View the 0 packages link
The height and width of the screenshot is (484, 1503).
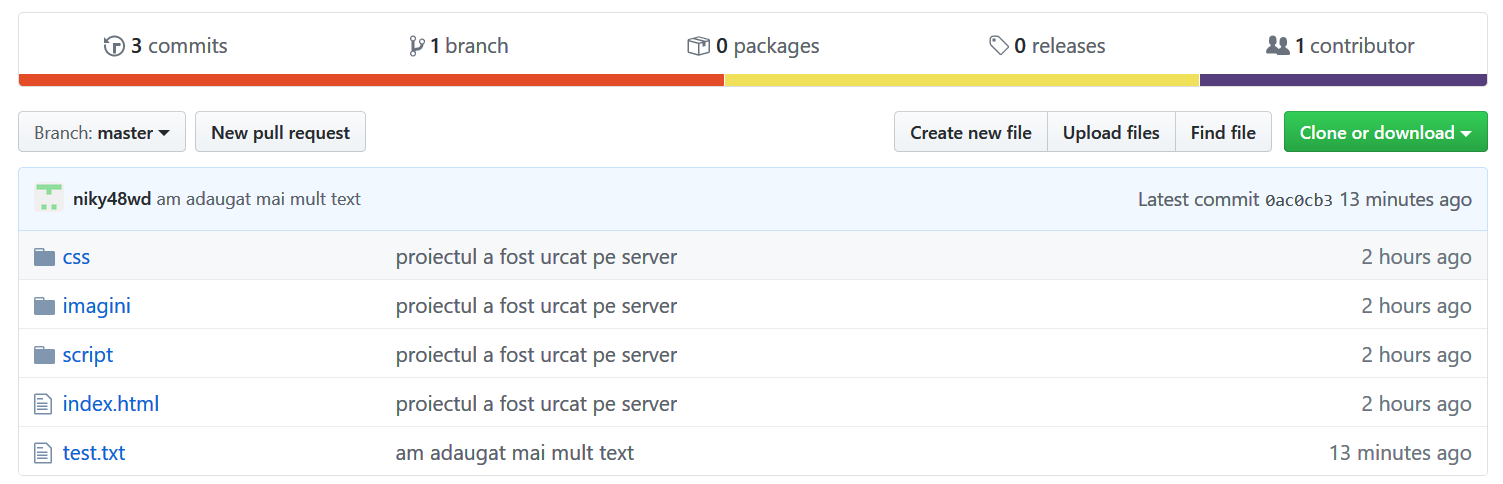click(753, 46)
